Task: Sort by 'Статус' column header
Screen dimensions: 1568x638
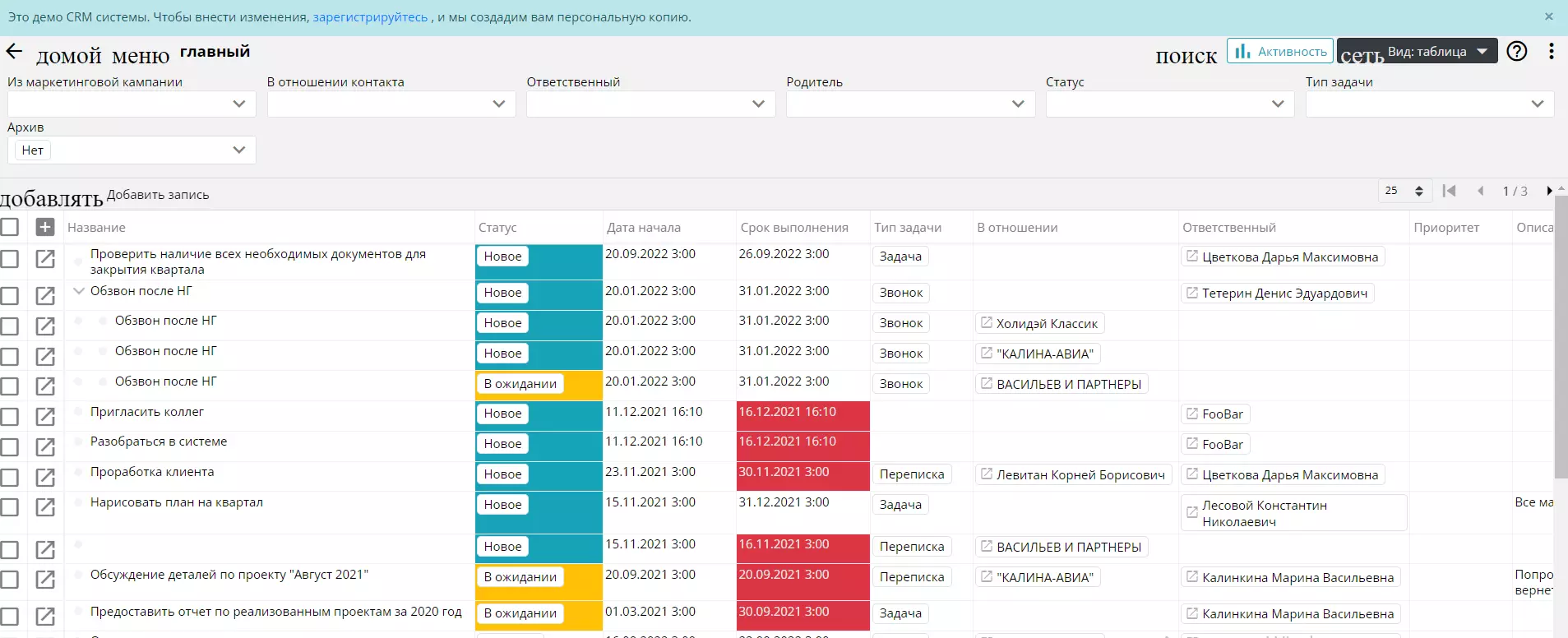Action: [497, 228]
